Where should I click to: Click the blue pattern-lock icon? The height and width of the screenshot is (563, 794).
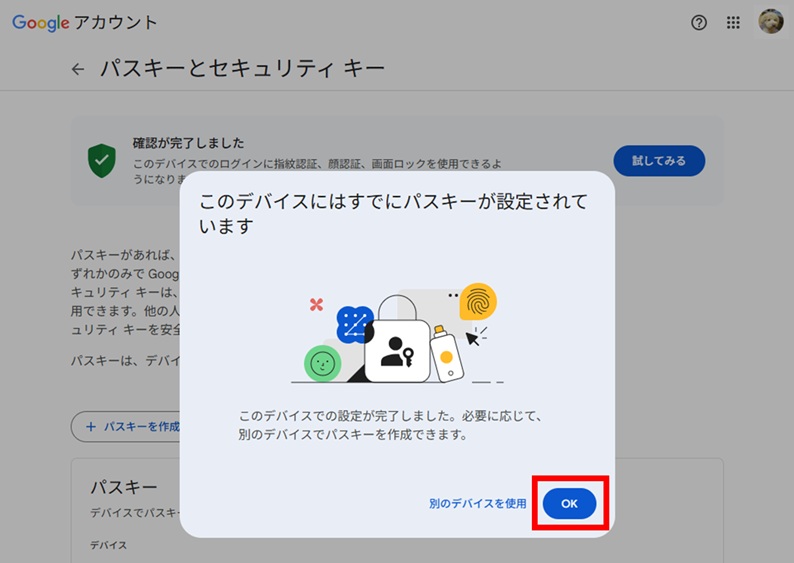(x=354, y=324)
